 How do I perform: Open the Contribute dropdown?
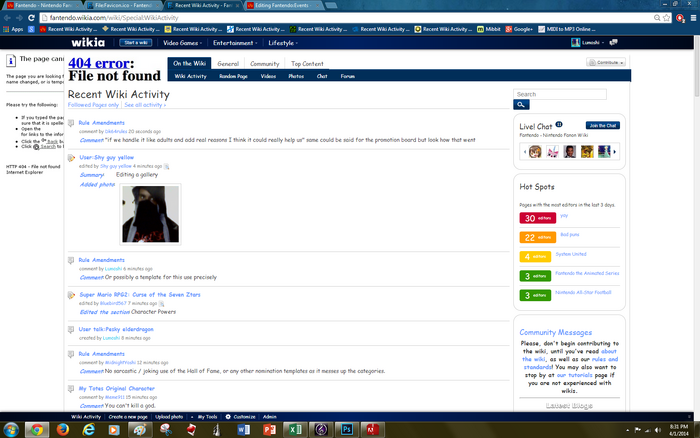tap(606, 63)
